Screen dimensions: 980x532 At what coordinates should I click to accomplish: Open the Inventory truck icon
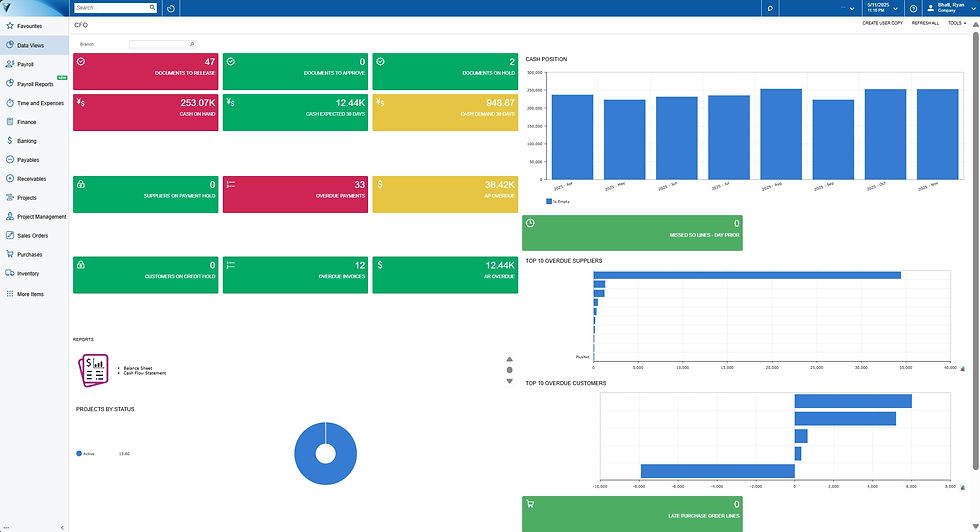point(9,273)
